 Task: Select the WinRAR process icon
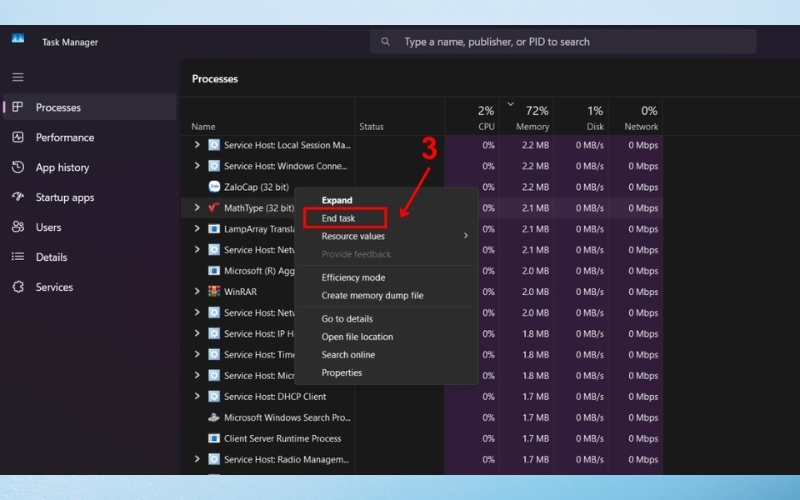[214, 292]
